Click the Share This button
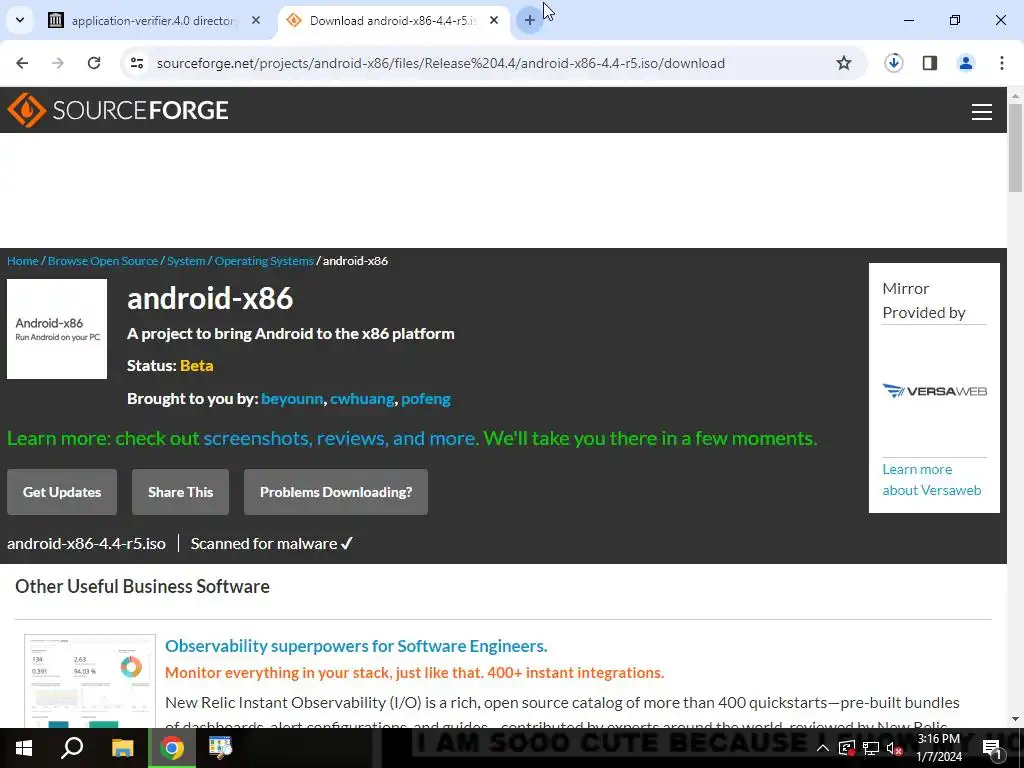This screenshot has width=1024, height=768. tap(180, 492)
